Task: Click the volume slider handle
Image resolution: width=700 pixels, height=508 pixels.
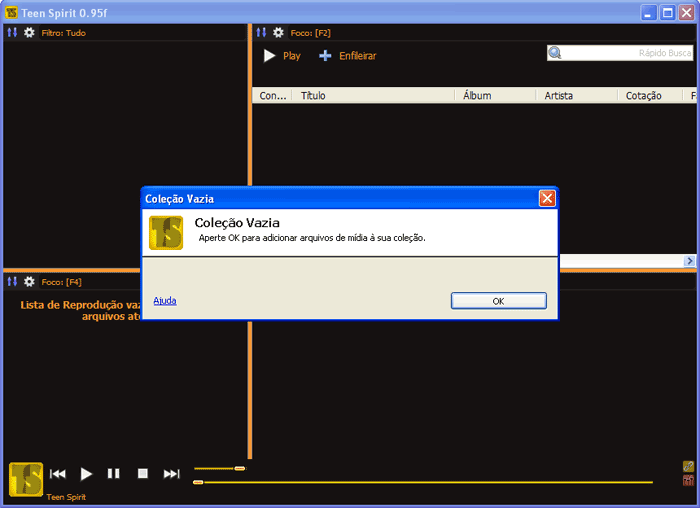Action: (240, 468)
